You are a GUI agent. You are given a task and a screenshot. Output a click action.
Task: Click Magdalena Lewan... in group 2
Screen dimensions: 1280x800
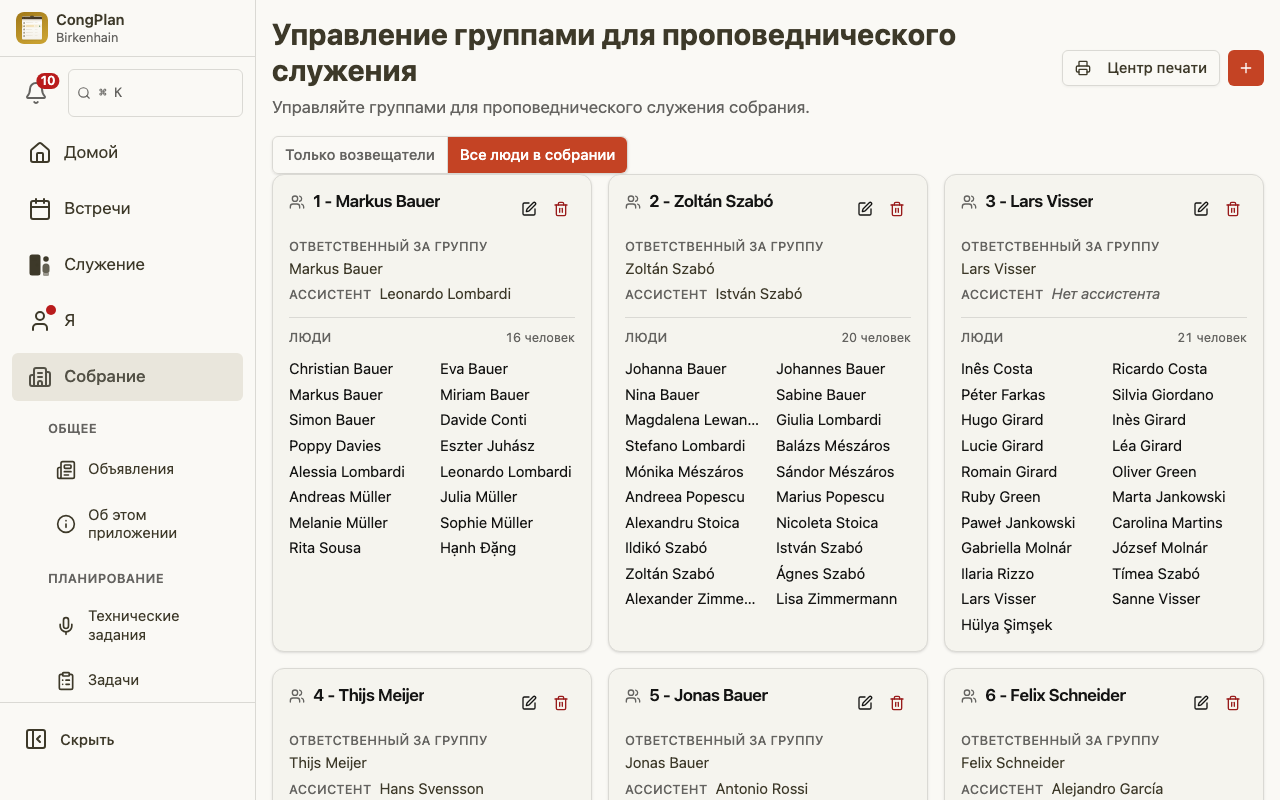click(692, 420)
